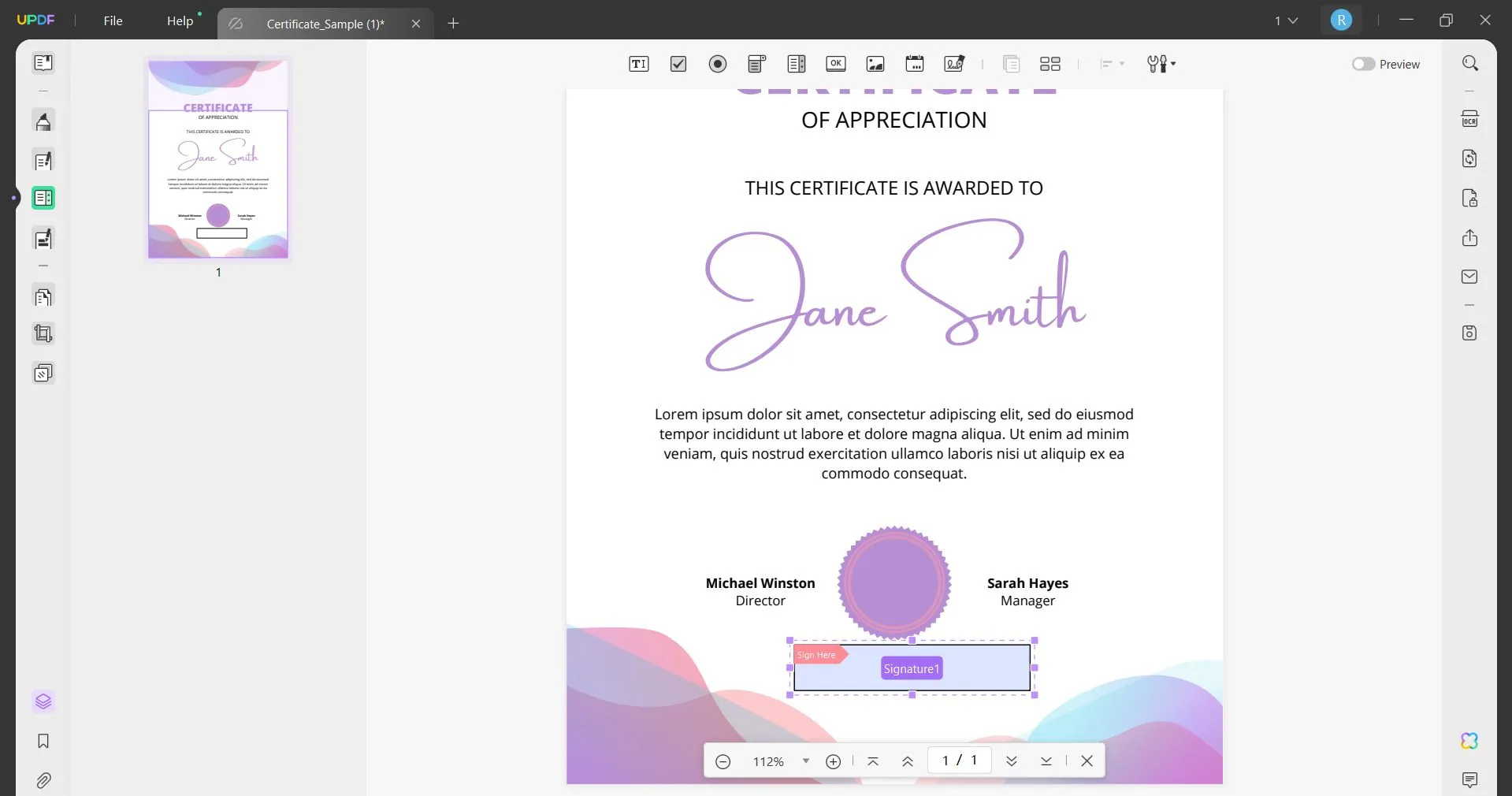This screenshot has width=1512, height=796.
Task: Go to the previous page
Action: 908,761
